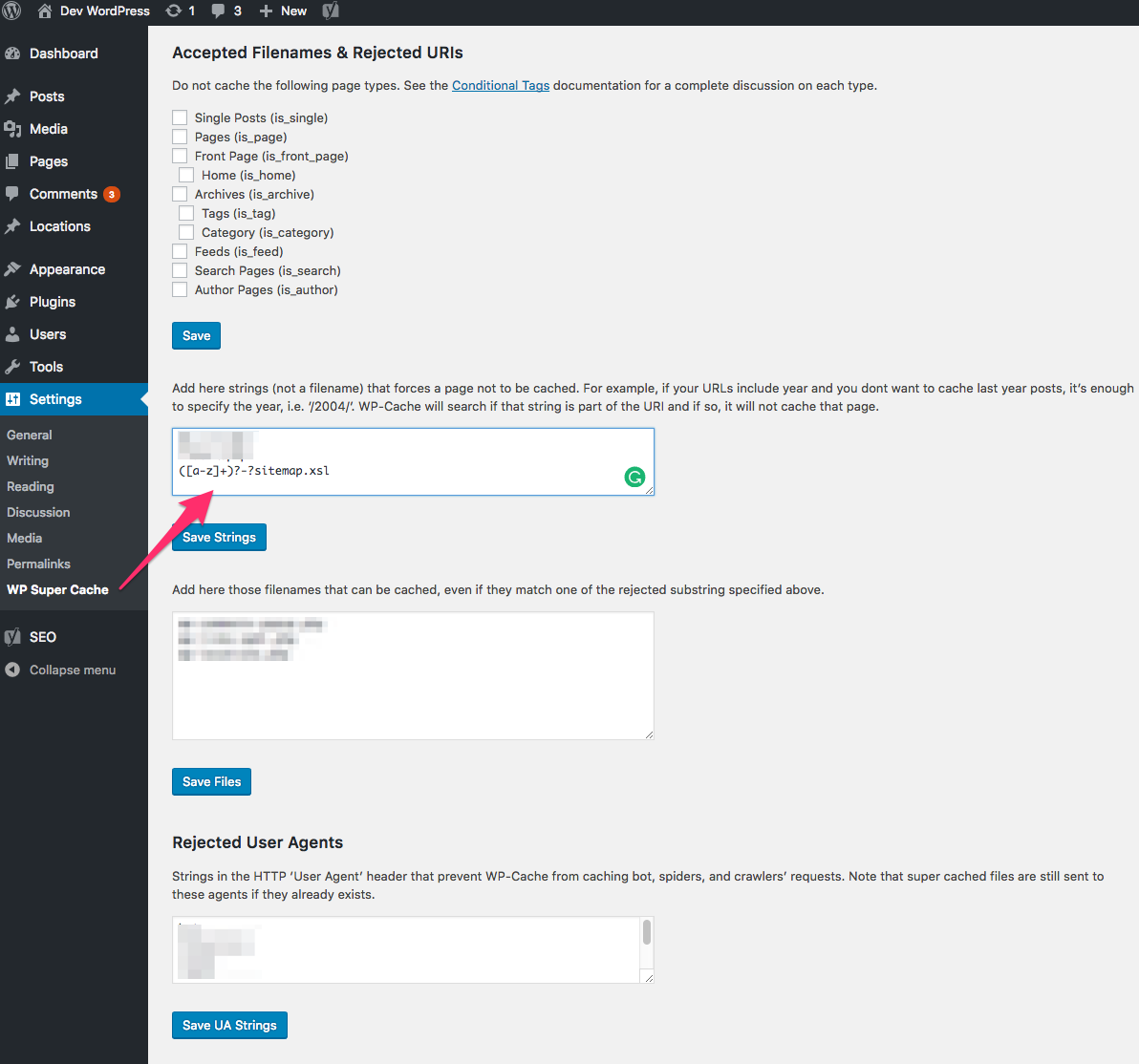Enable Search Pages (is_search) checkbox
Image resolution: width=1139 pixels, height=1064 pixels.
tap(180, 270)
